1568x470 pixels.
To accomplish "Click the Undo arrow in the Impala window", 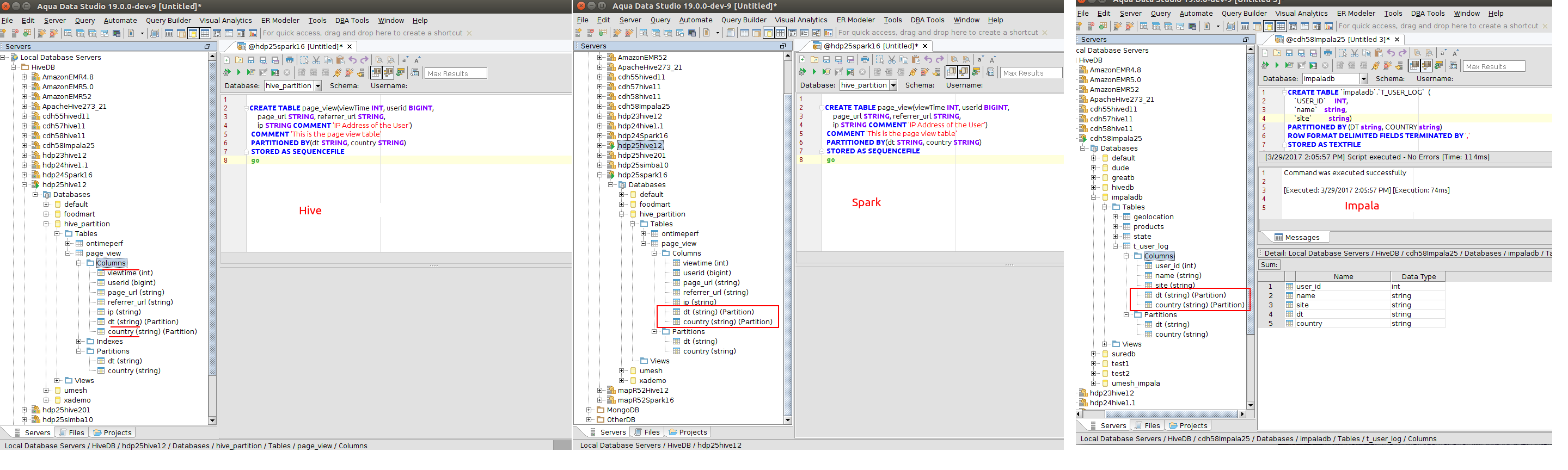I will tap(1391, 53).
